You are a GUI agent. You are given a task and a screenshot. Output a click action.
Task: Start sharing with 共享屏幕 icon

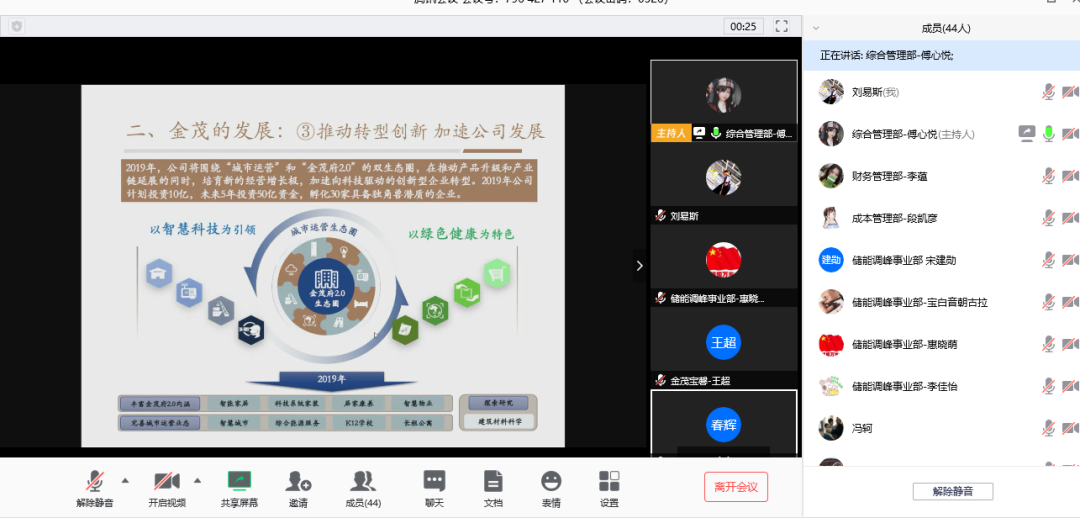[239, 481]
